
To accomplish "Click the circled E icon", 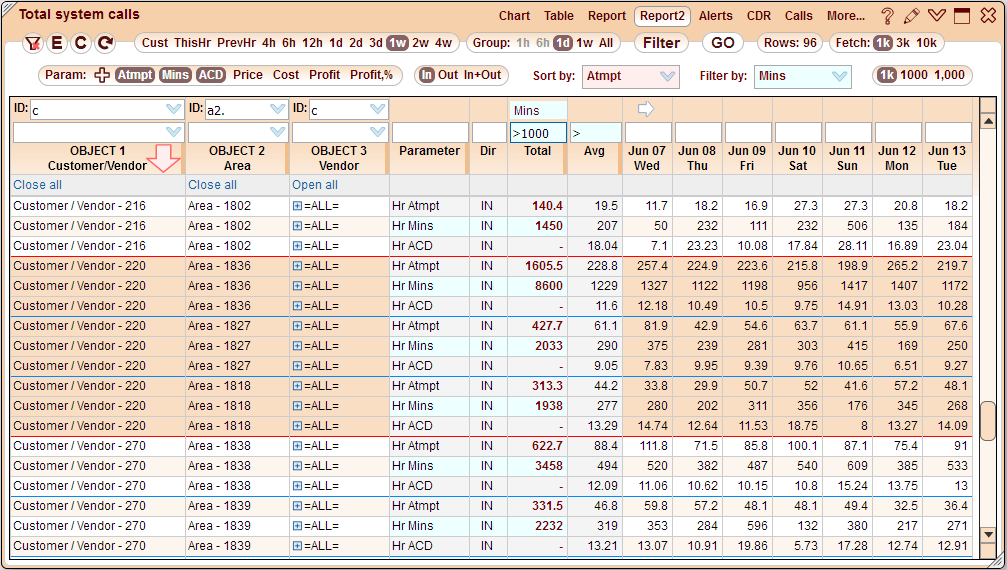I will [x=56, y=44].
